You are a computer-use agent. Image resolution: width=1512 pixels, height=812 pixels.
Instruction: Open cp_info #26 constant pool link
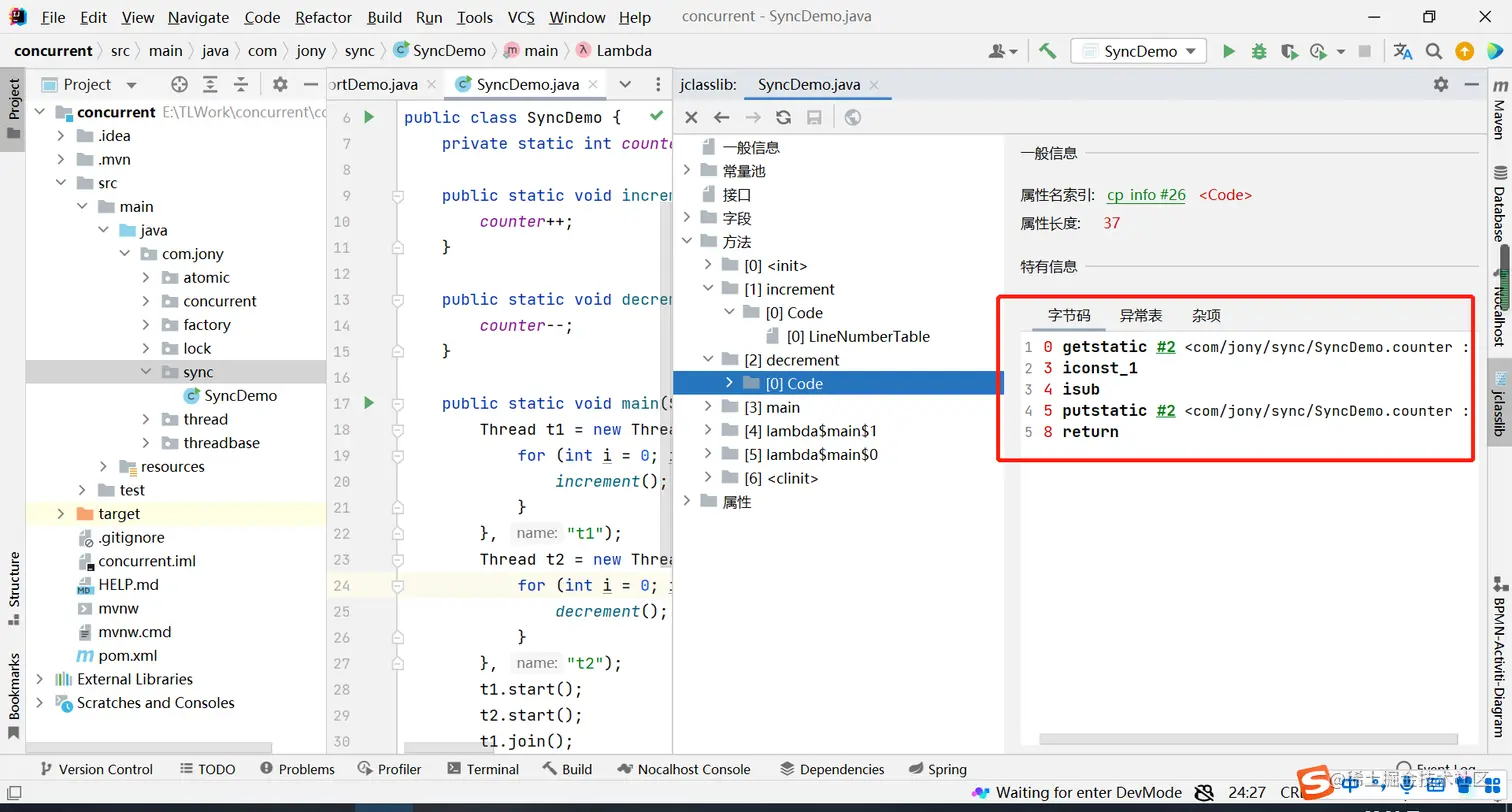tap(1146, 195)
